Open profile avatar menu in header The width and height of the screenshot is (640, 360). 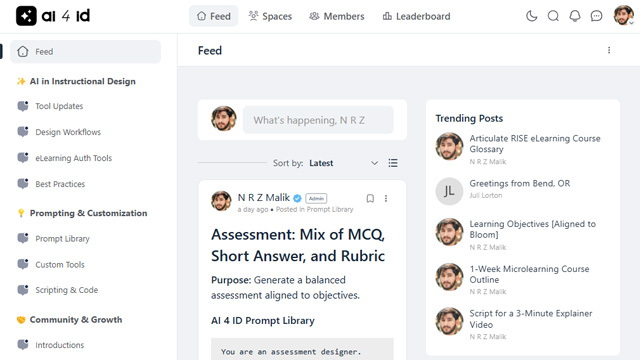pyautogui.click(x=624, y=16)
